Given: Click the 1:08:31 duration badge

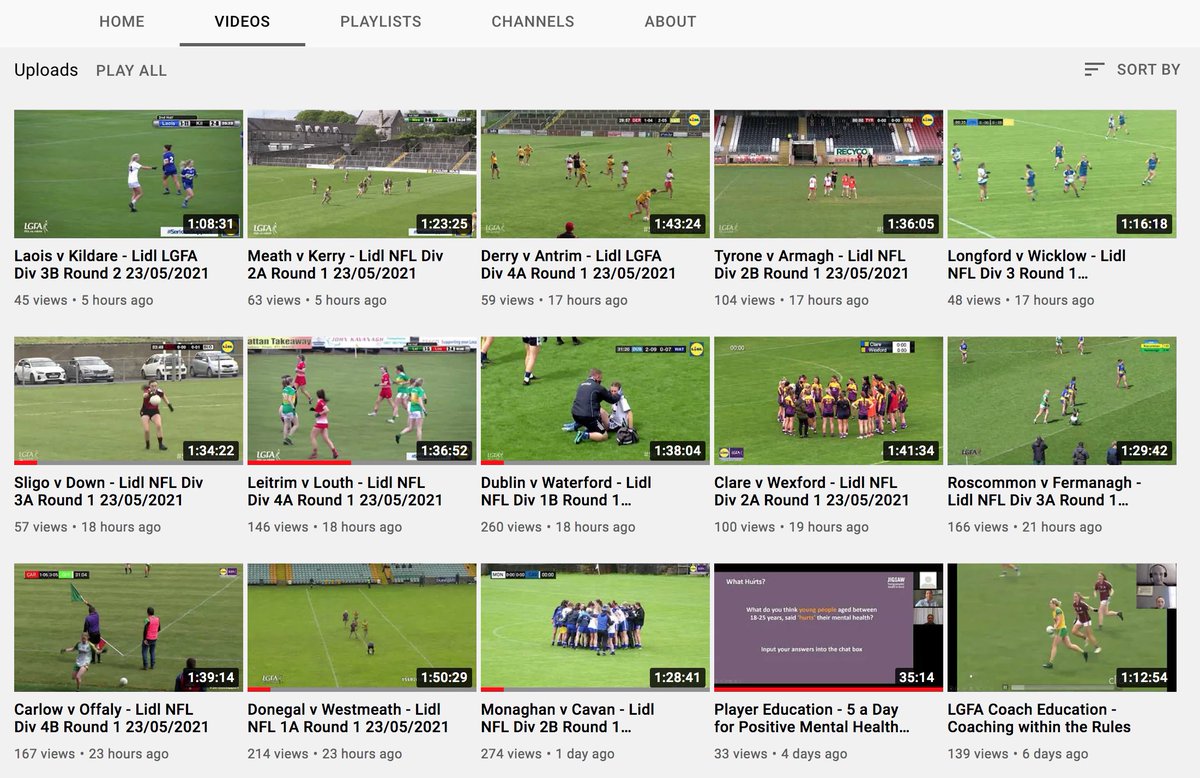Looking at the screenshot, I should pyautogui.click(x=210, y=224).
